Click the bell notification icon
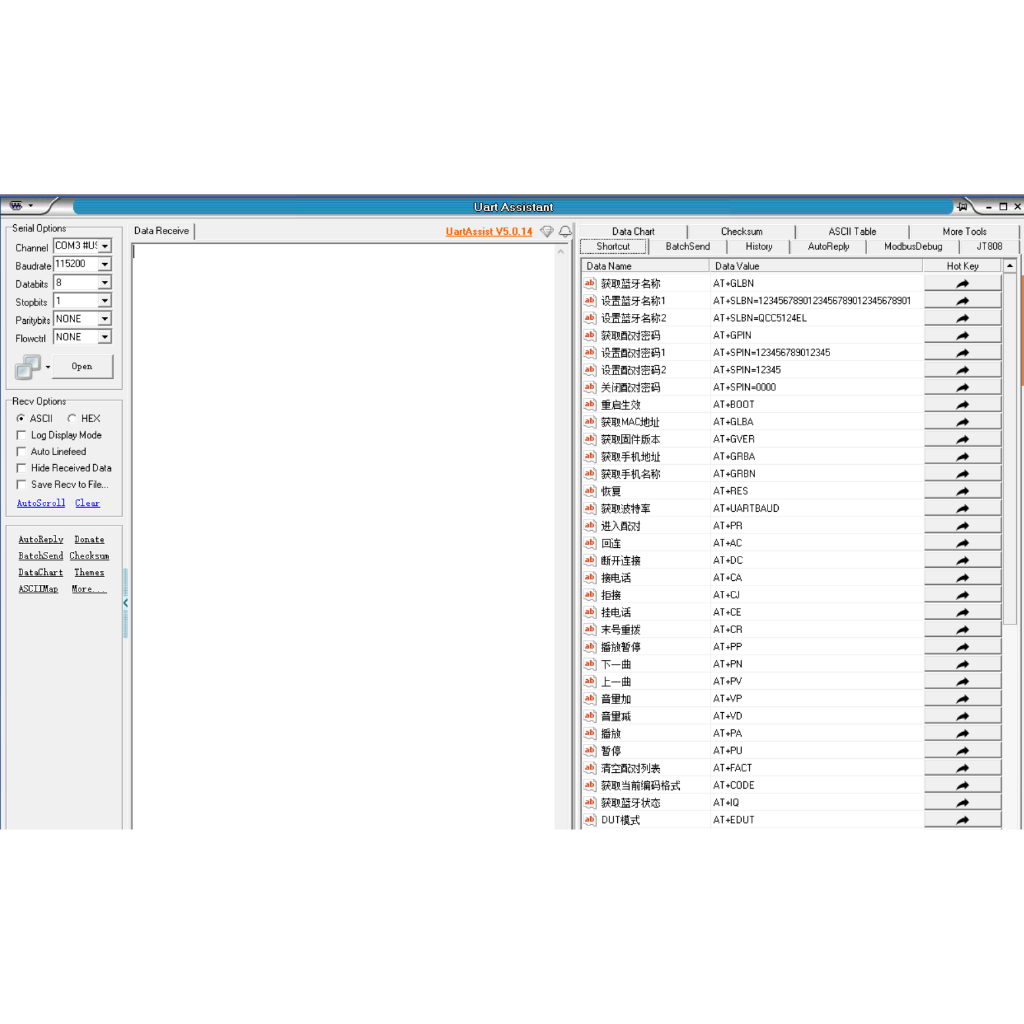Image resolution: width=1024 pixels, height=1024 pixels. pos(565,231)
